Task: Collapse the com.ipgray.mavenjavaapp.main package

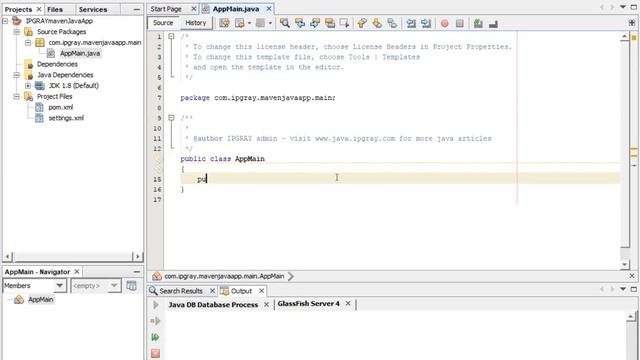Action: (x=28, y=42)
